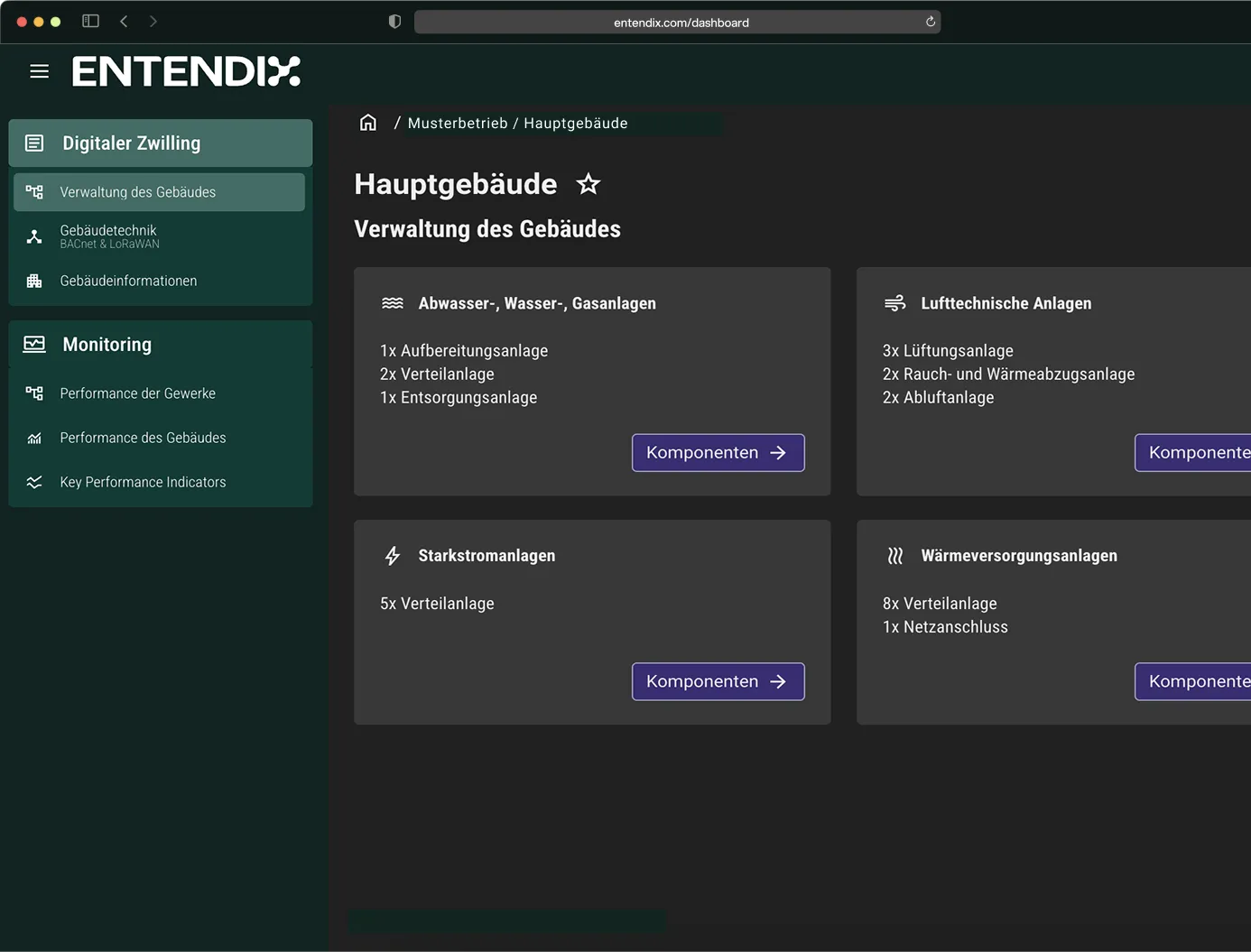Open Komponenten for Lufttechnische Anlagen
This screenshot has height=952, width=1251.
click(x=1193, y=453)
